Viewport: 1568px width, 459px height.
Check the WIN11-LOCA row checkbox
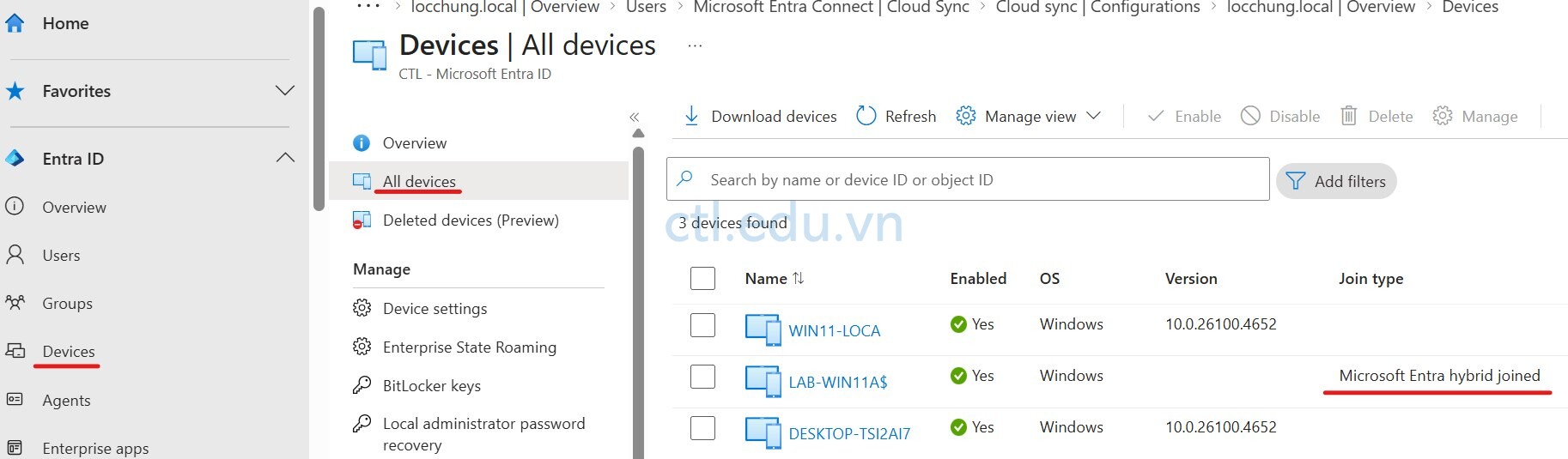tap(702, 324)
